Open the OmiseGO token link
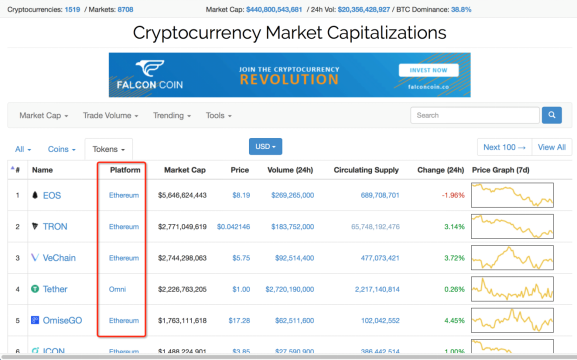 (62, 320)
